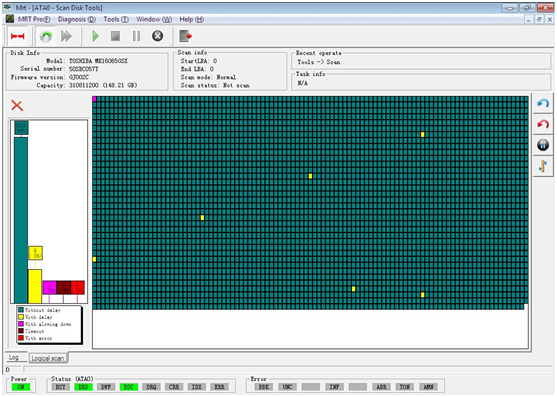Click the orange marker icon in side panel
557x397 pixels.
tap(543, 166)
